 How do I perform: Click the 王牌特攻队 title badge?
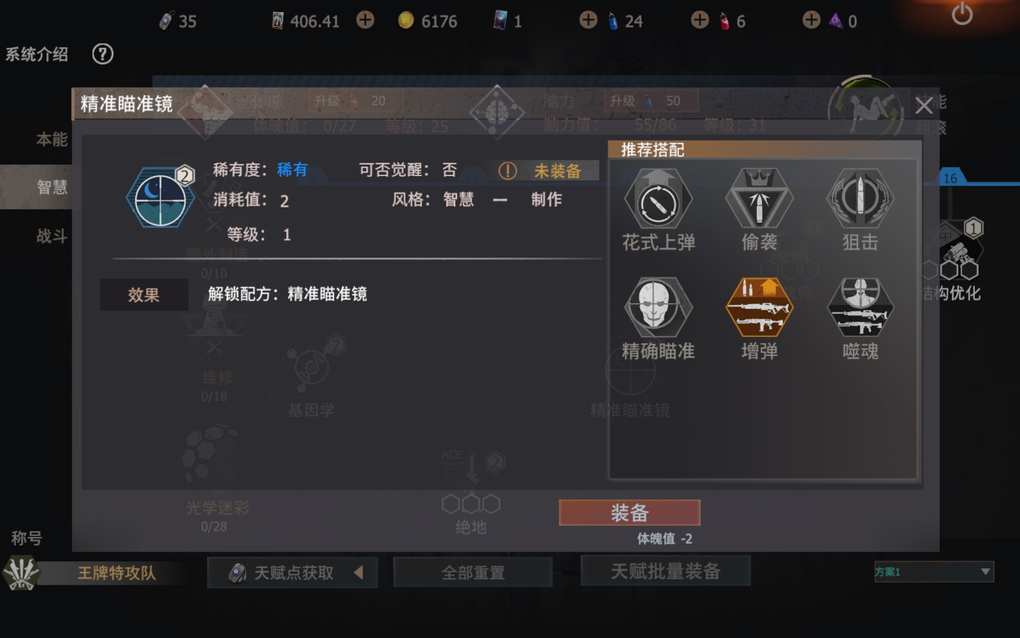(x=116, y=573)
